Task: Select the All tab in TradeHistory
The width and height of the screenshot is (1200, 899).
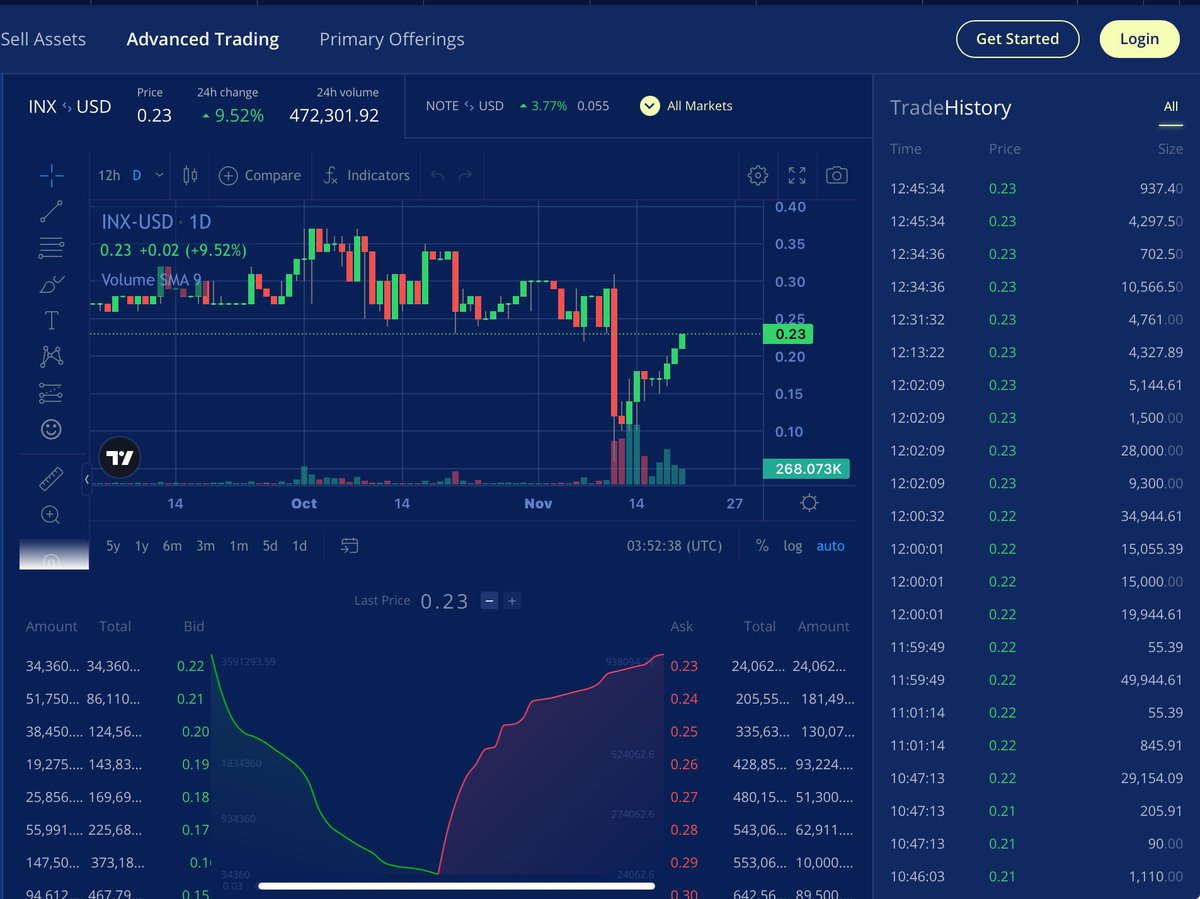Action: point(1171,107)
